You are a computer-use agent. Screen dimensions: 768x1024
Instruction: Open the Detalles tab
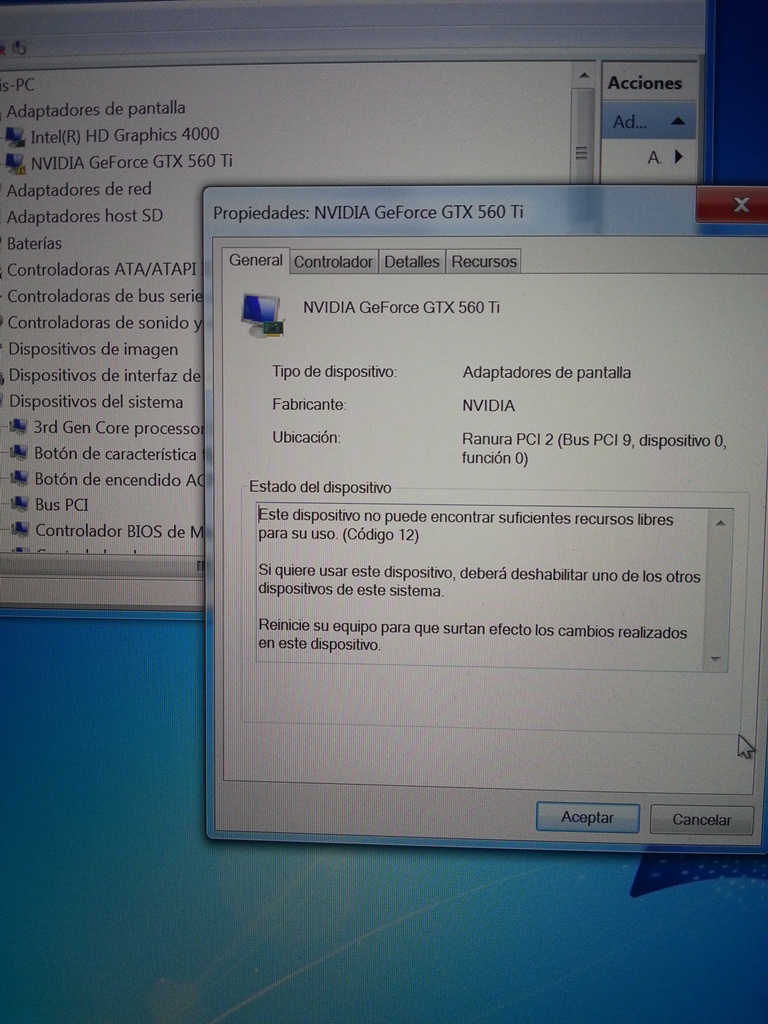click(x=411, y=262)
